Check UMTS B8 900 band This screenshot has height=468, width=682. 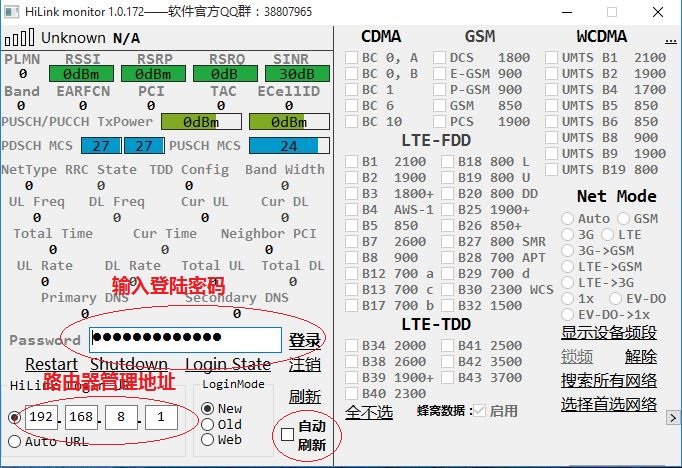pyautogui.click(x=552, y=137)
